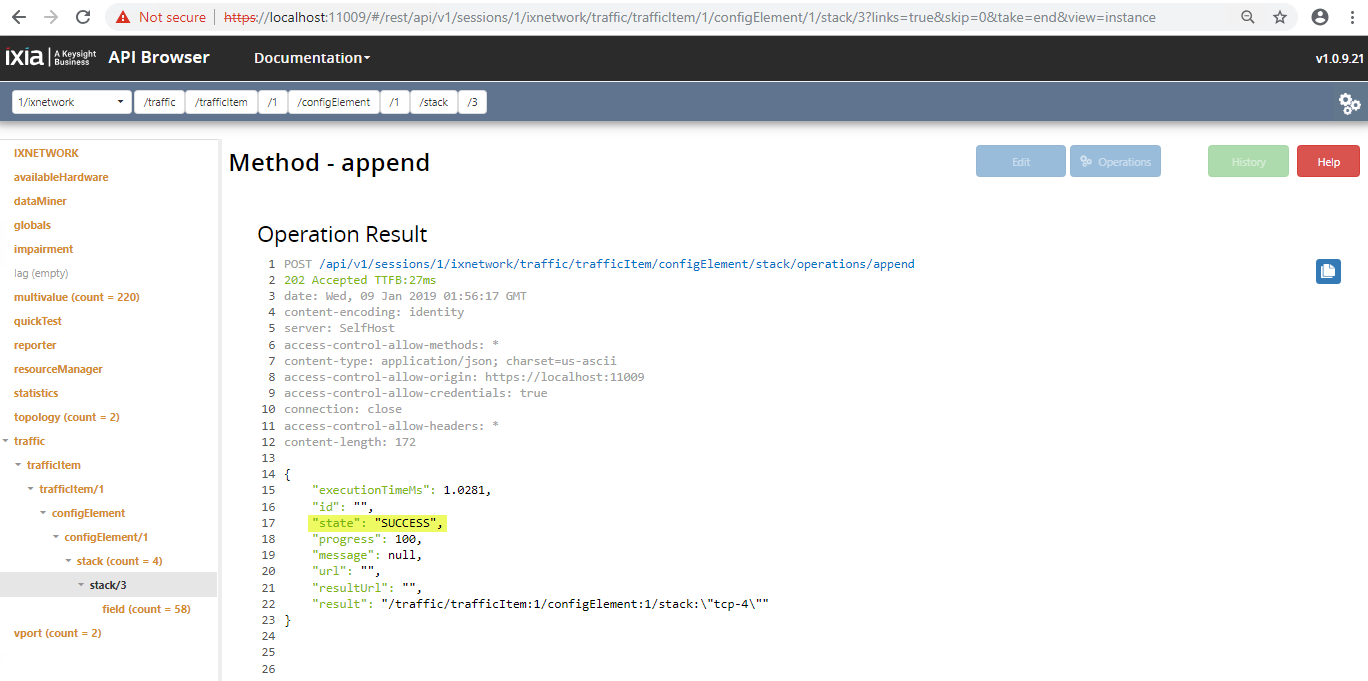Click the browser URL address field
1368x681 pixels.
pos(690,17)
